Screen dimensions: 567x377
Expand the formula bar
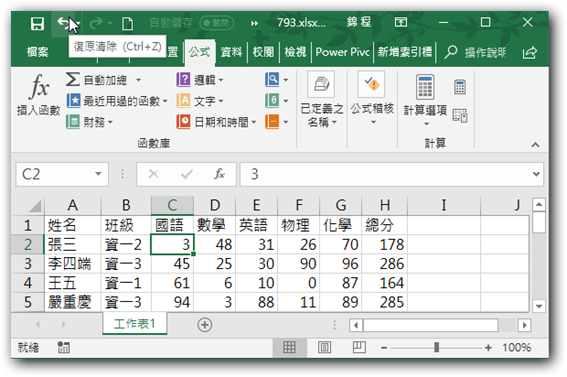coord(536,174)
